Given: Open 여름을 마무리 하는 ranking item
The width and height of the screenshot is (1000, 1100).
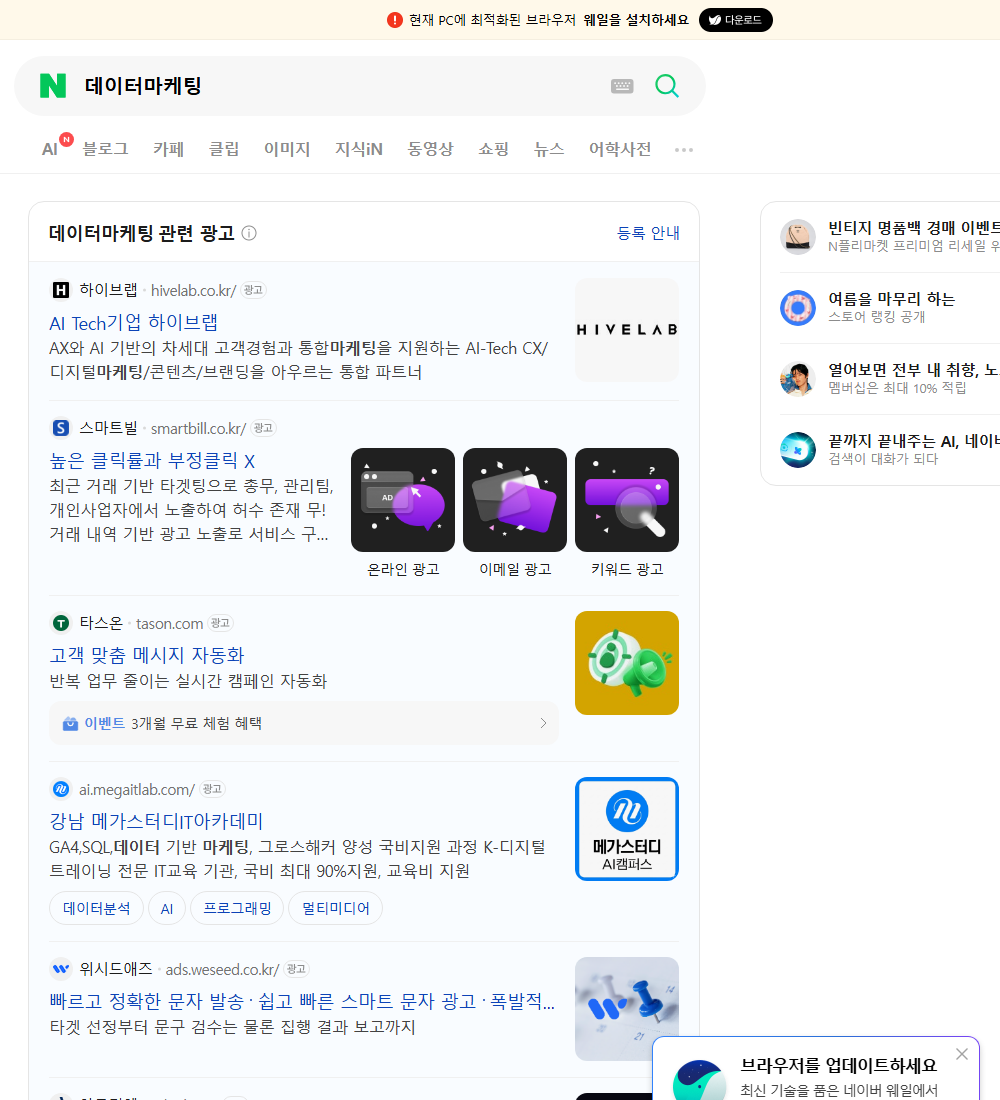Looking at the screenshot, I should pos(890,307).
